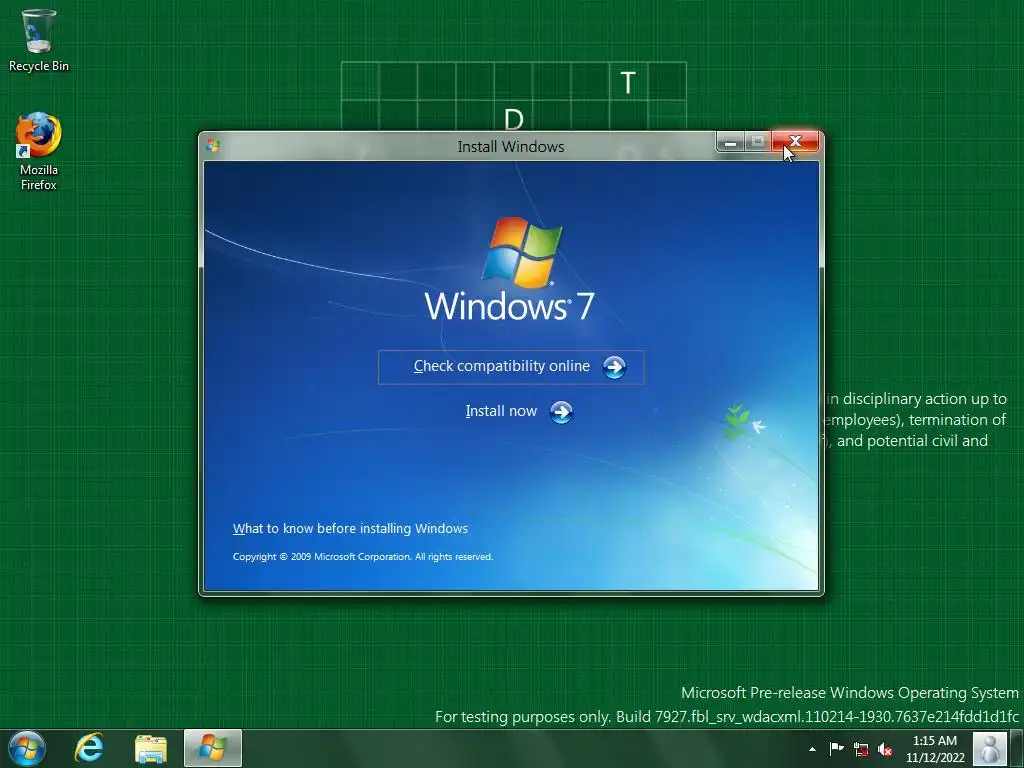Screen dimensions: 1024x768
Task: Launch Internet Explorer from the taskbar
Action: (89, 748)
